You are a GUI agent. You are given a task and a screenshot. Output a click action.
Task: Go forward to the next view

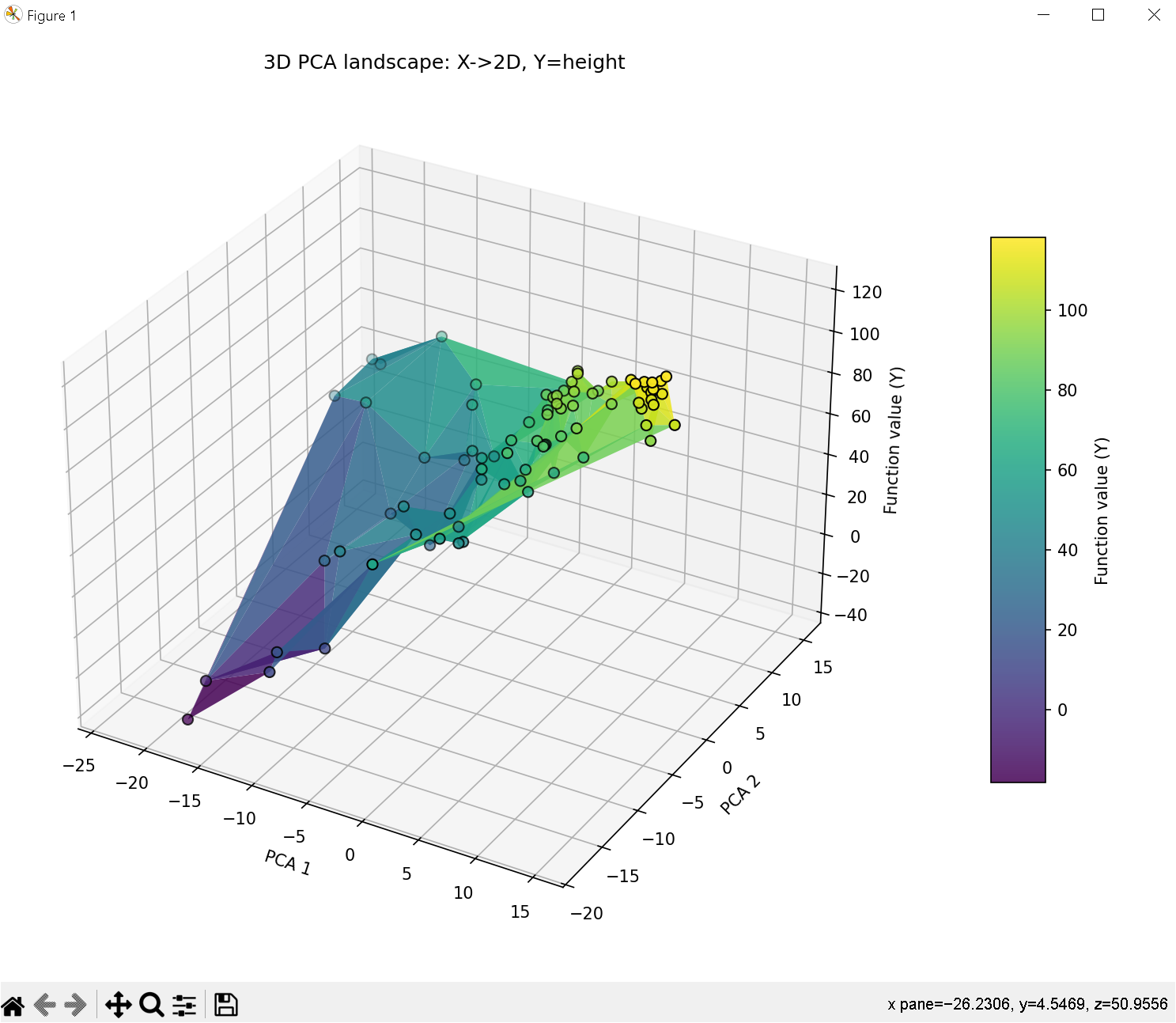click(76, 1005)
